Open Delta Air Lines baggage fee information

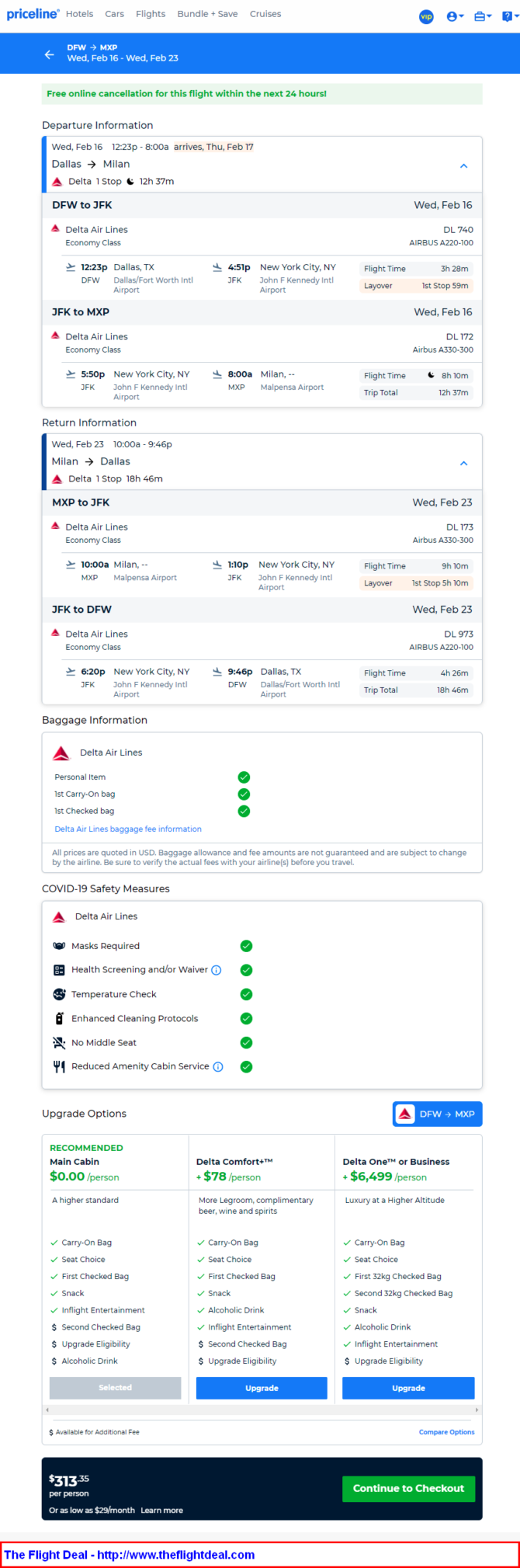click(128, 829)
